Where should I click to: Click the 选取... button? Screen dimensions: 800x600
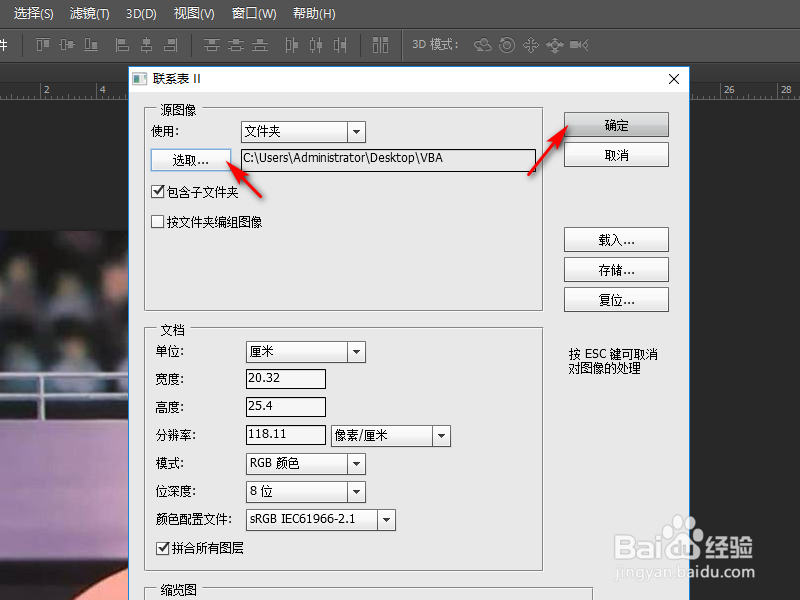(191, 160)
